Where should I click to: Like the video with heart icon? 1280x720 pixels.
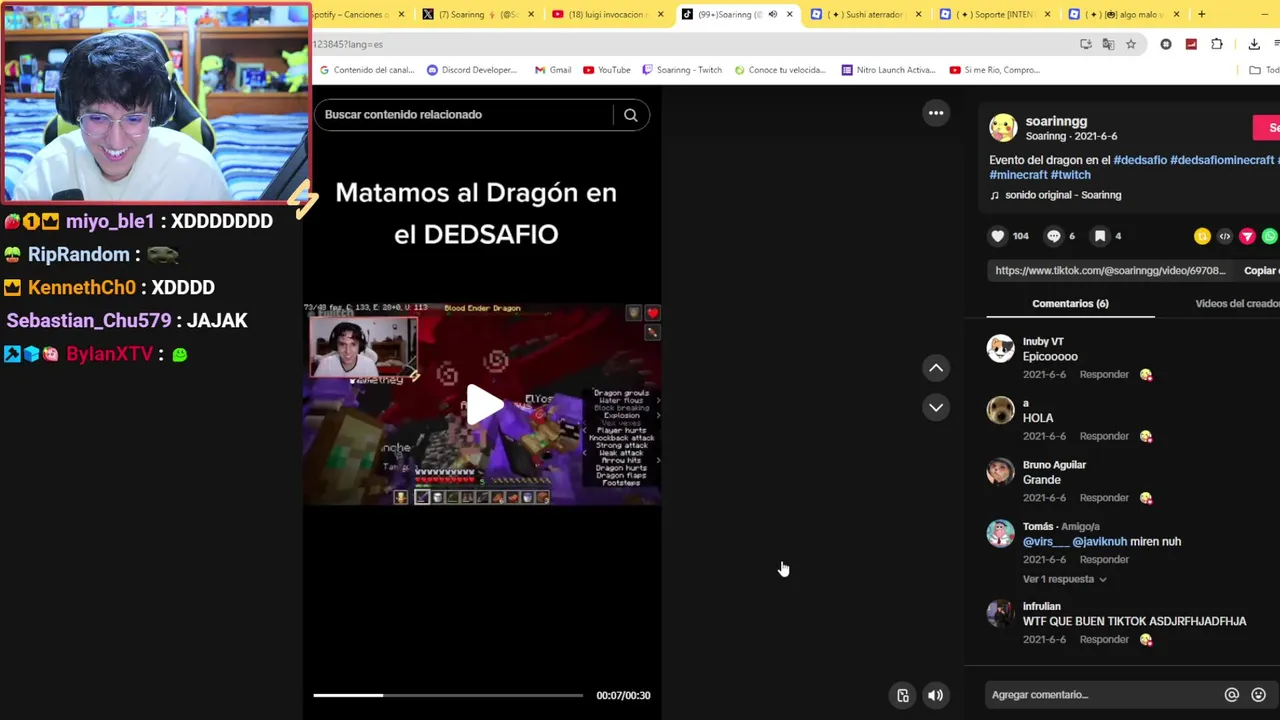(x=997, y=236)
